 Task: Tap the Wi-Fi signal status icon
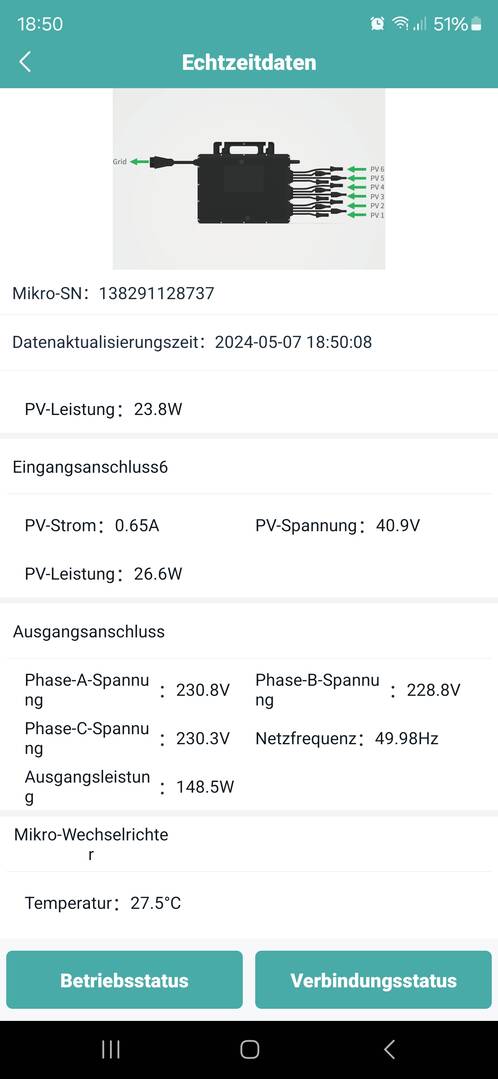400,24
